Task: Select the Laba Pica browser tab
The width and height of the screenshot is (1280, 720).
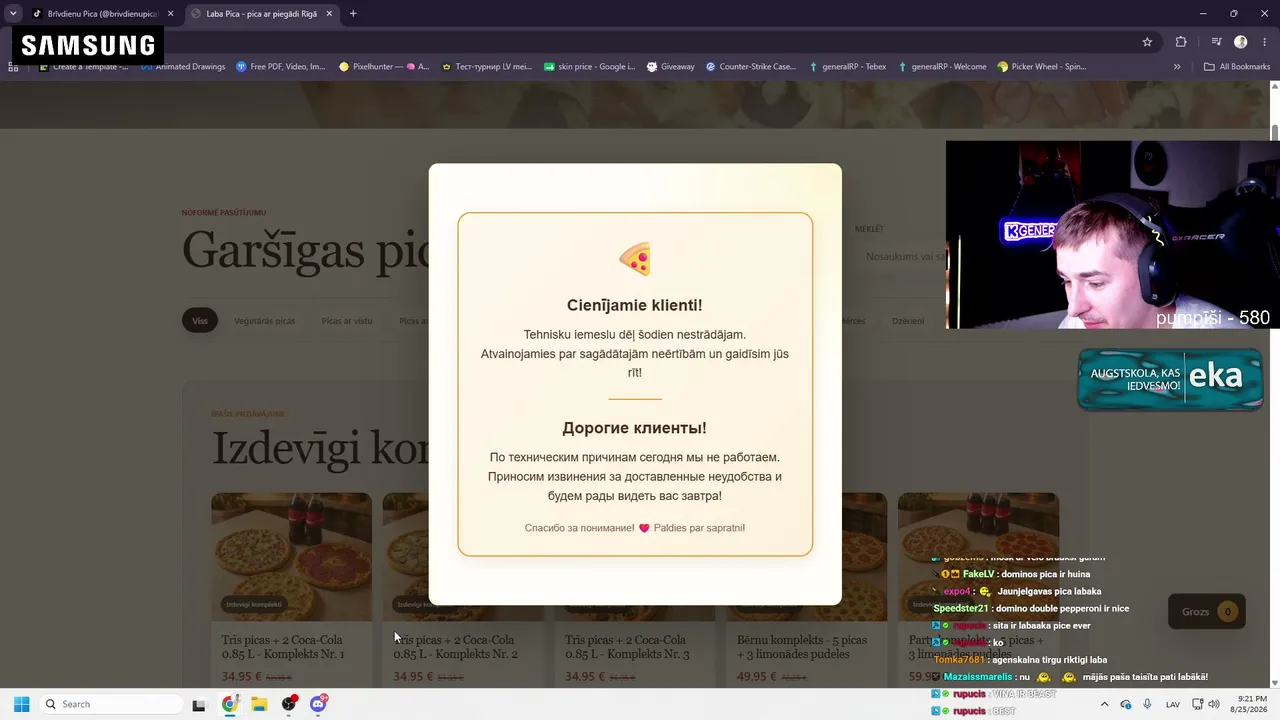Action: click(262, 14)
